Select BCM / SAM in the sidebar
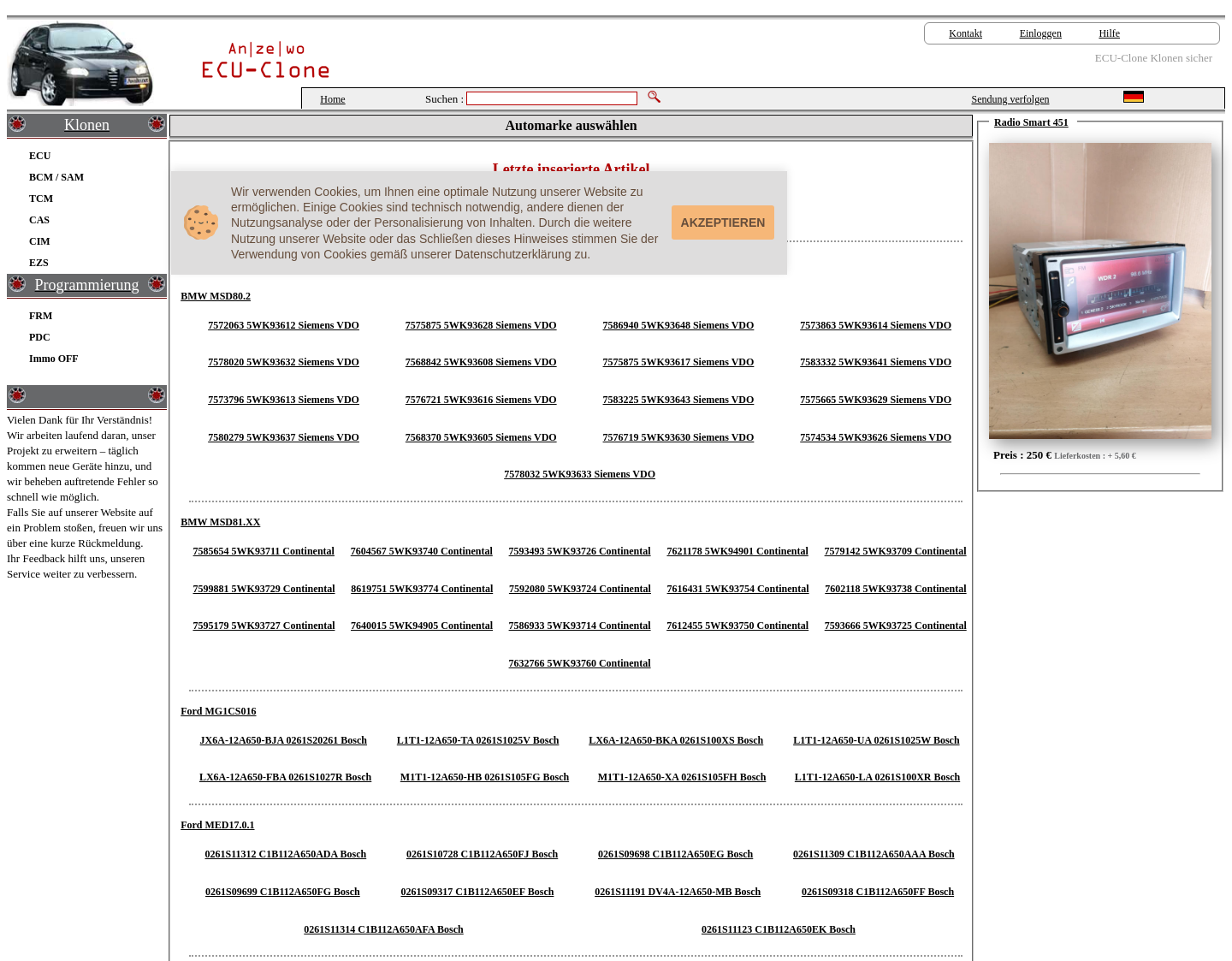The width and height of the screenshot is (1232, 961). click(56, 177)
